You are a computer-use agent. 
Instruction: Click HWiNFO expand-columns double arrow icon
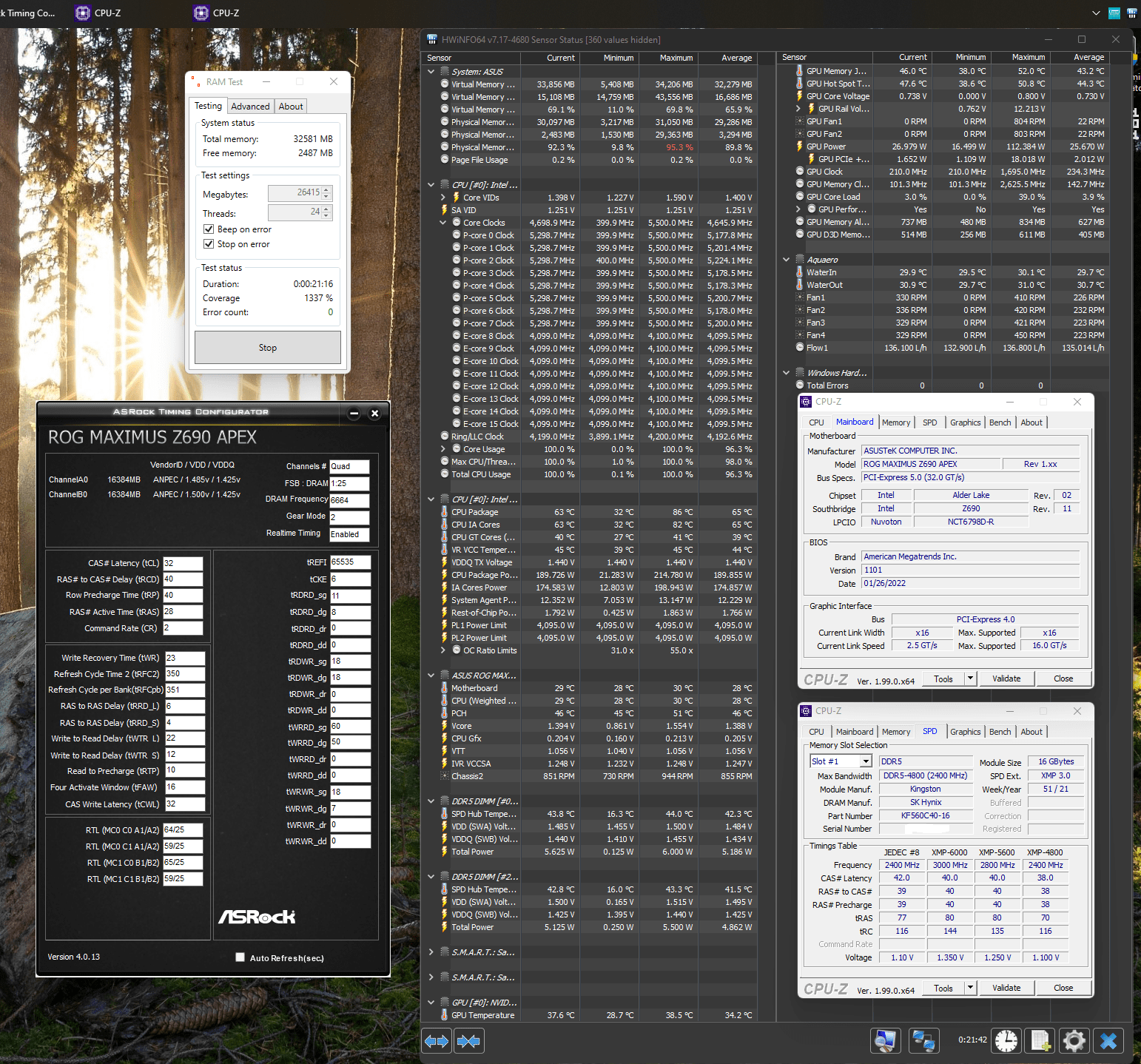pos(437,1041)
